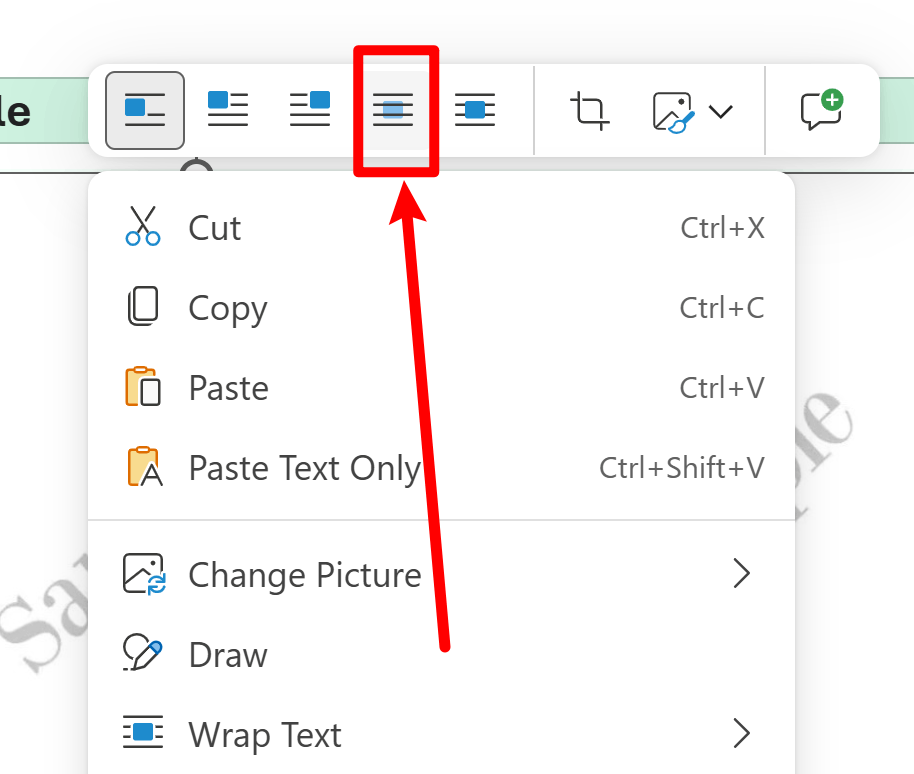Open the picture styles dropdown chevron

tap(721, 111)
